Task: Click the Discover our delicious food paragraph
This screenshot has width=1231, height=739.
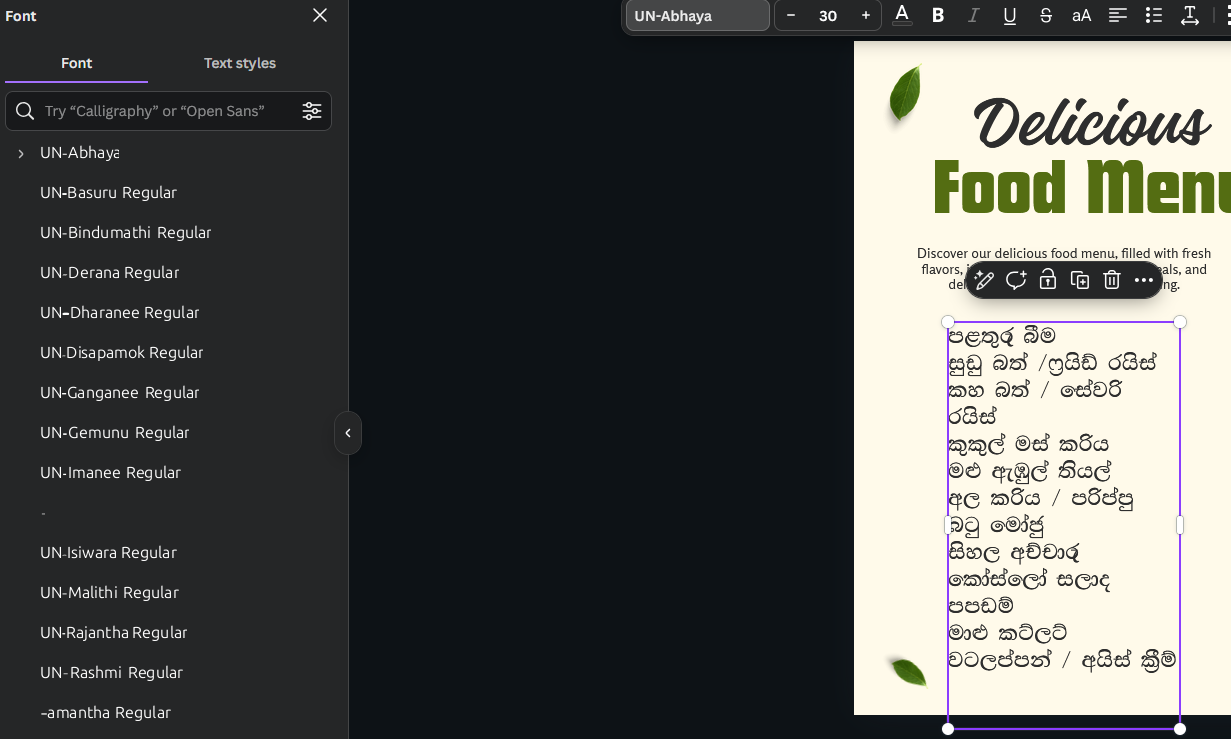Action: 1064,268
